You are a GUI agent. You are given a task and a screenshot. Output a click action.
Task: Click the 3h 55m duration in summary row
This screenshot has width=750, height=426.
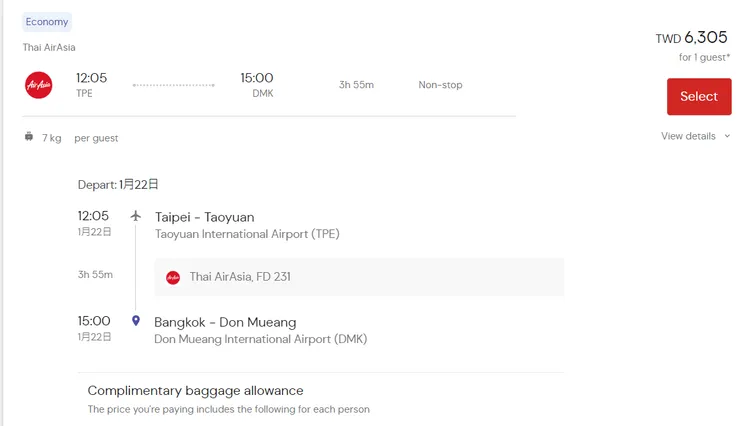356,85
